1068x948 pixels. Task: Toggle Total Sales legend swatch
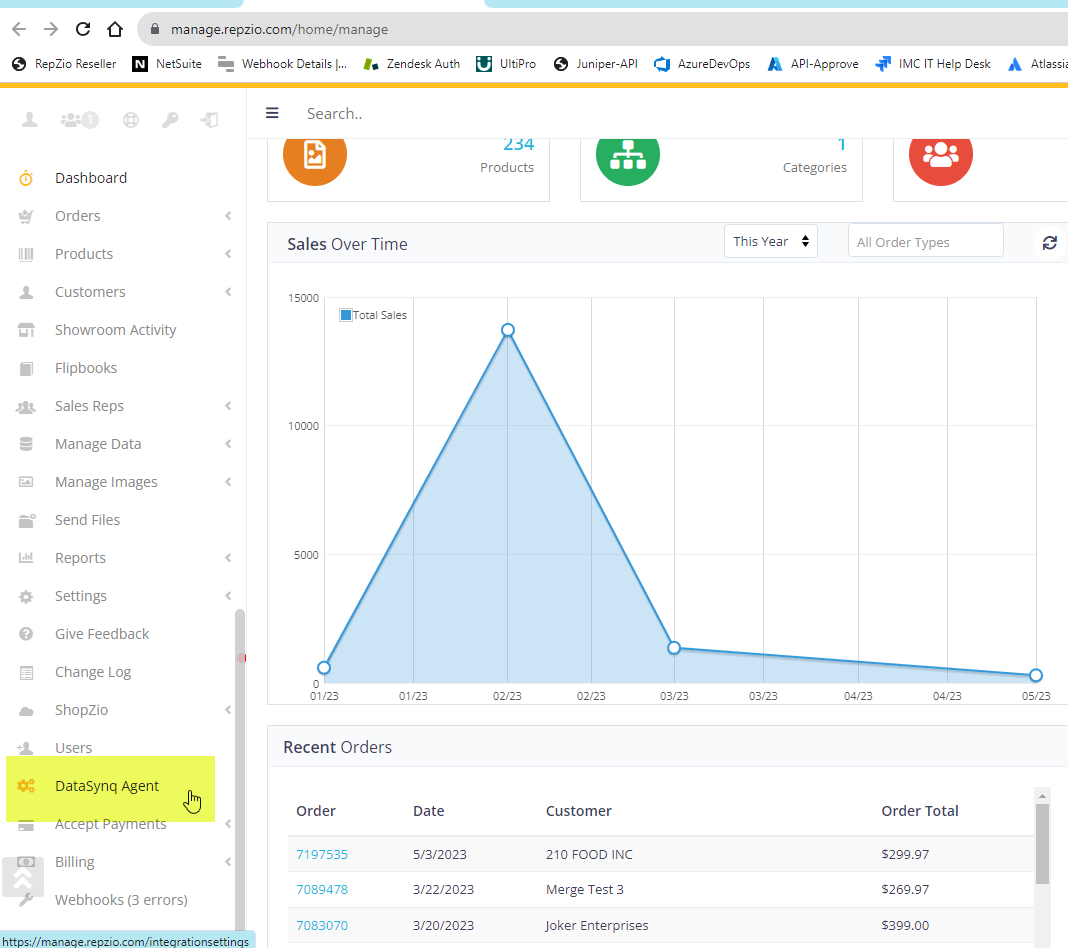346,315
